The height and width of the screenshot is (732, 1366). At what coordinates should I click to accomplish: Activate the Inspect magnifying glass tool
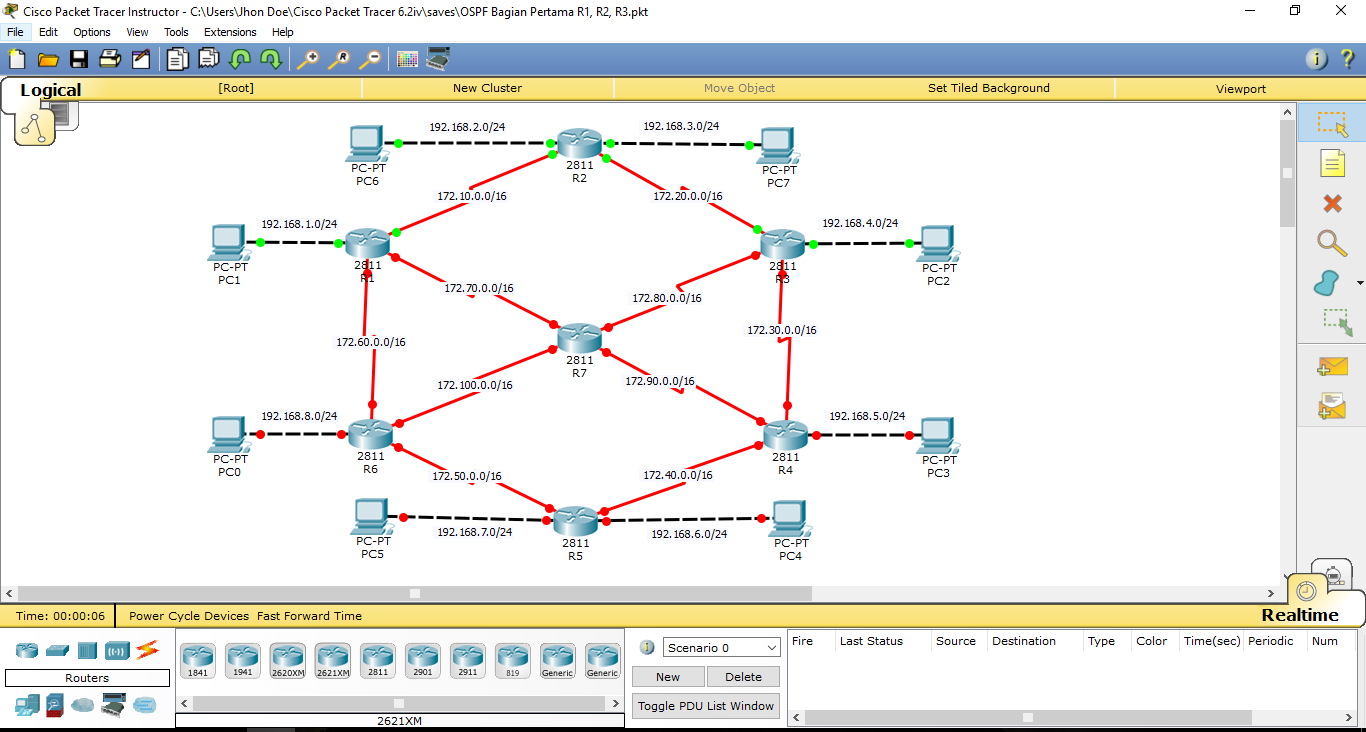1330,243
